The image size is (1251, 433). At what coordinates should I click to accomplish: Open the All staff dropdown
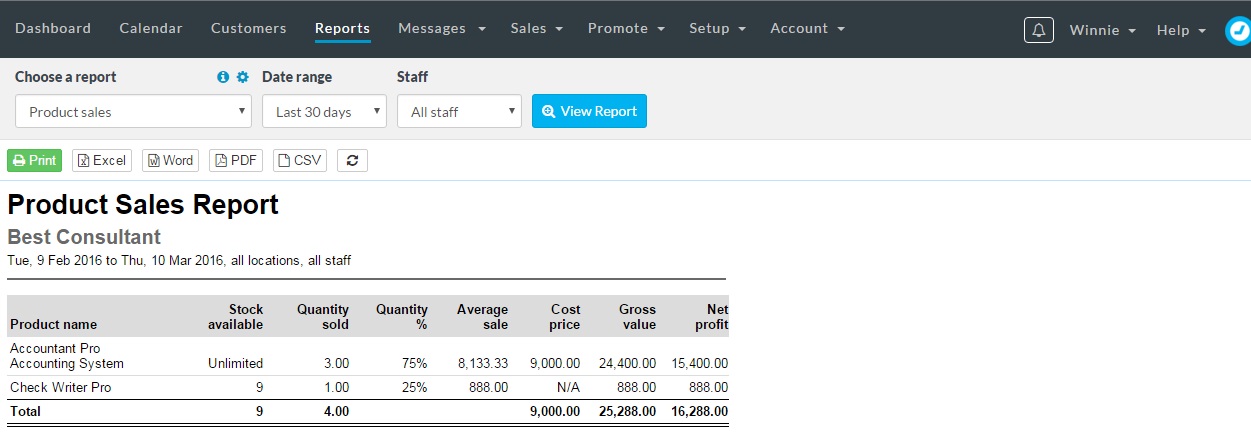click(x=459, y=111)
